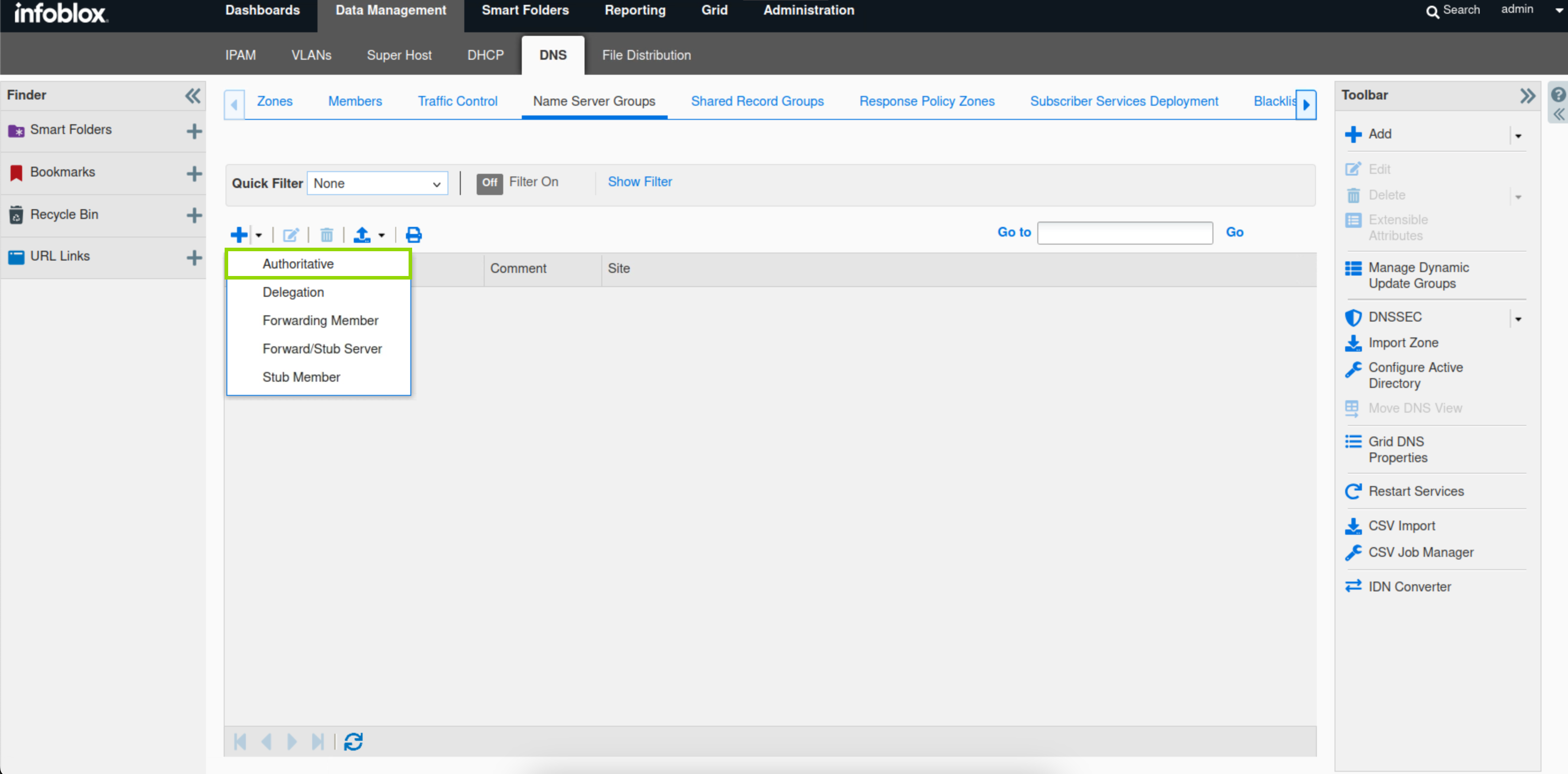The width and height of the screenshot is (1568, 774).
Task: Expand the DNSSEC dropdown arrow
Action: (1518, 318)
